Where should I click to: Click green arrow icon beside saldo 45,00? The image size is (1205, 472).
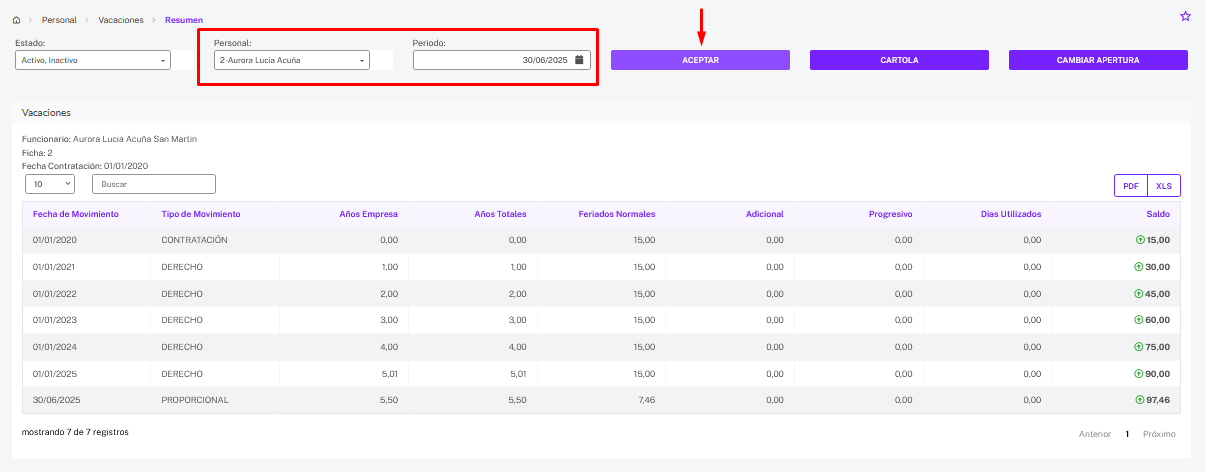tap(1139, 294)
